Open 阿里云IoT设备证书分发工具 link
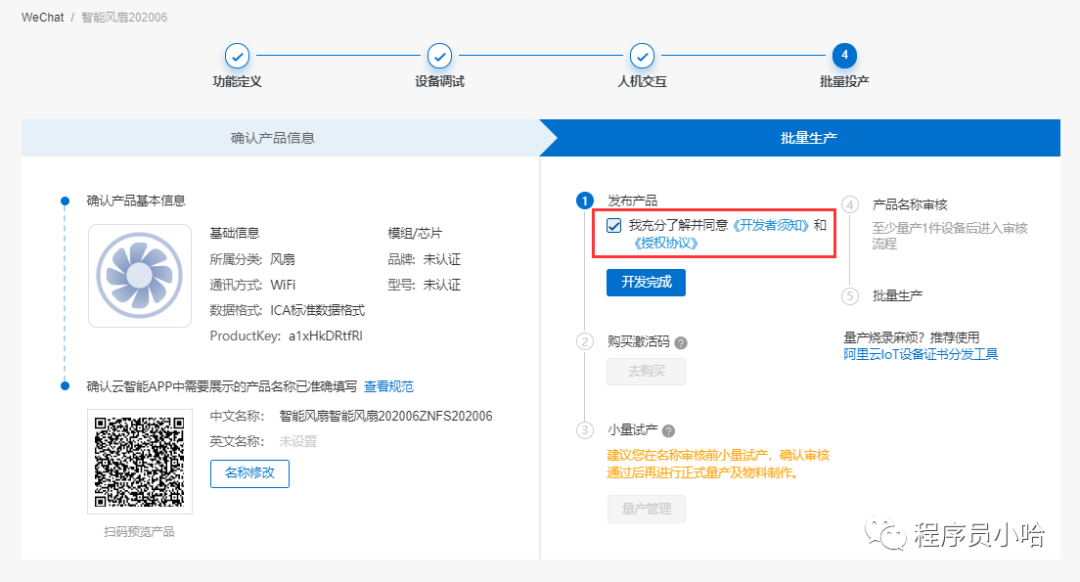This screenshot has height=582, width=1080. tap(920, 354)
